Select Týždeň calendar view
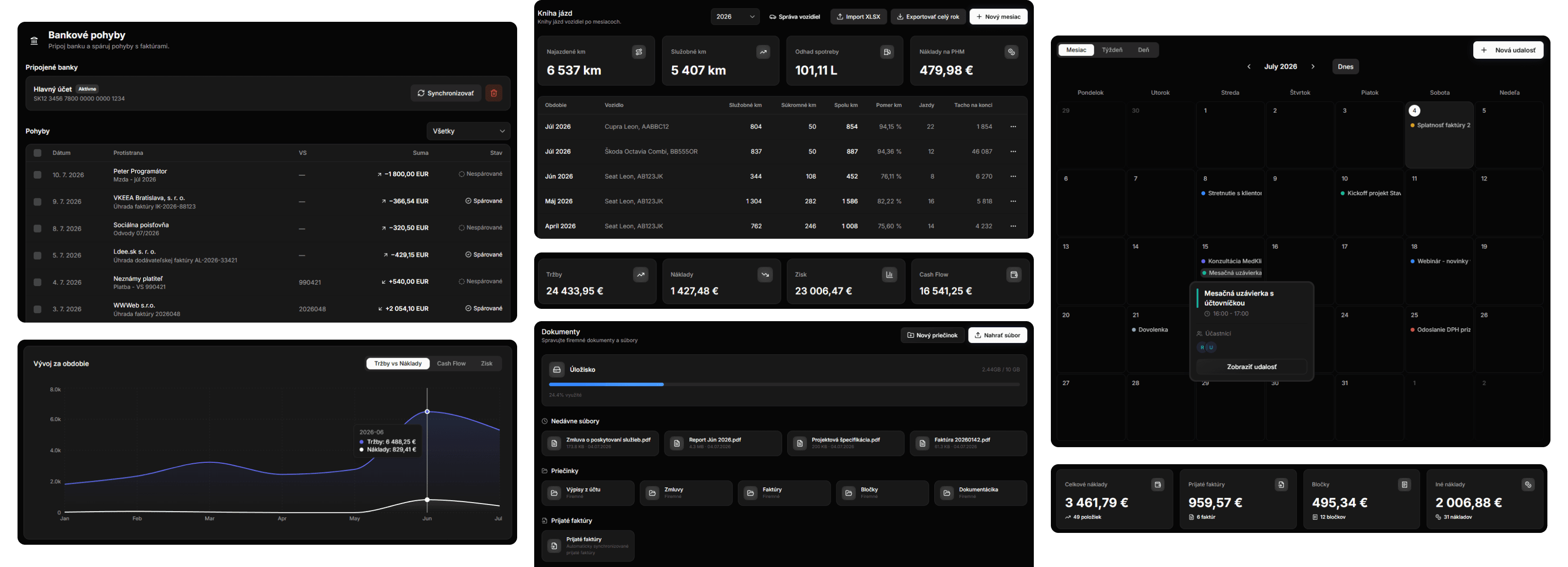This screenshot has height=567, width=1568. point(1112,50)
